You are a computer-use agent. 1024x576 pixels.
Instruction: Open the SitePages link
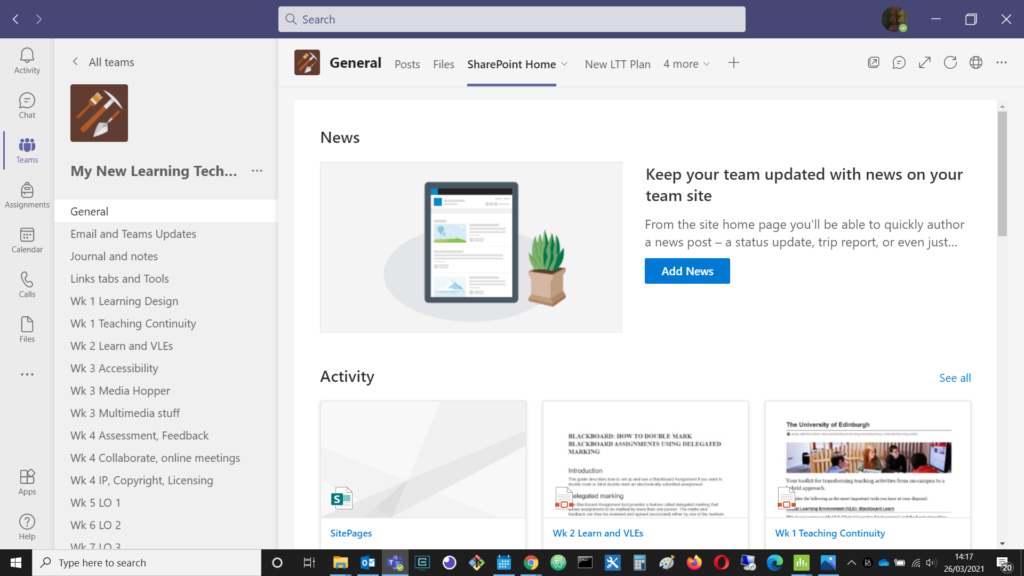point(351,533)
